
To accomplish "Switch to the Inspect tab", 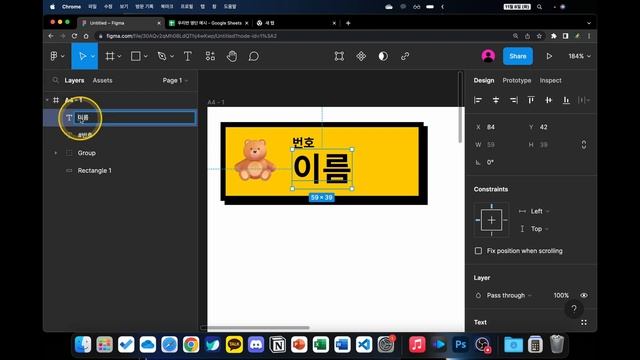I will pyautogui.click(x=550, y=80).
